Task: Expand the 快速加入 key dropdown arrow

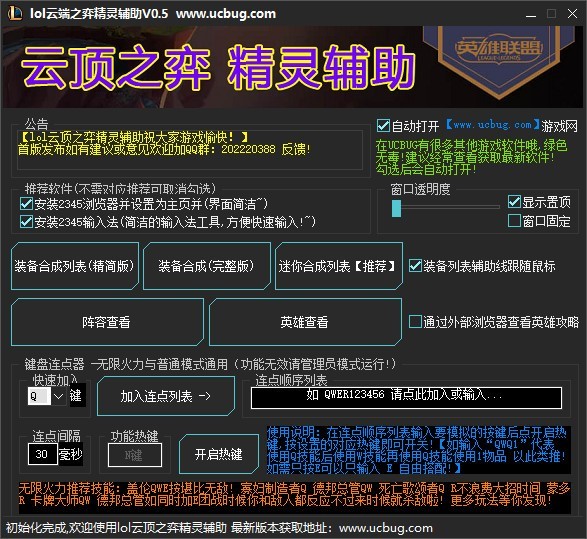Action: [58, 396]
